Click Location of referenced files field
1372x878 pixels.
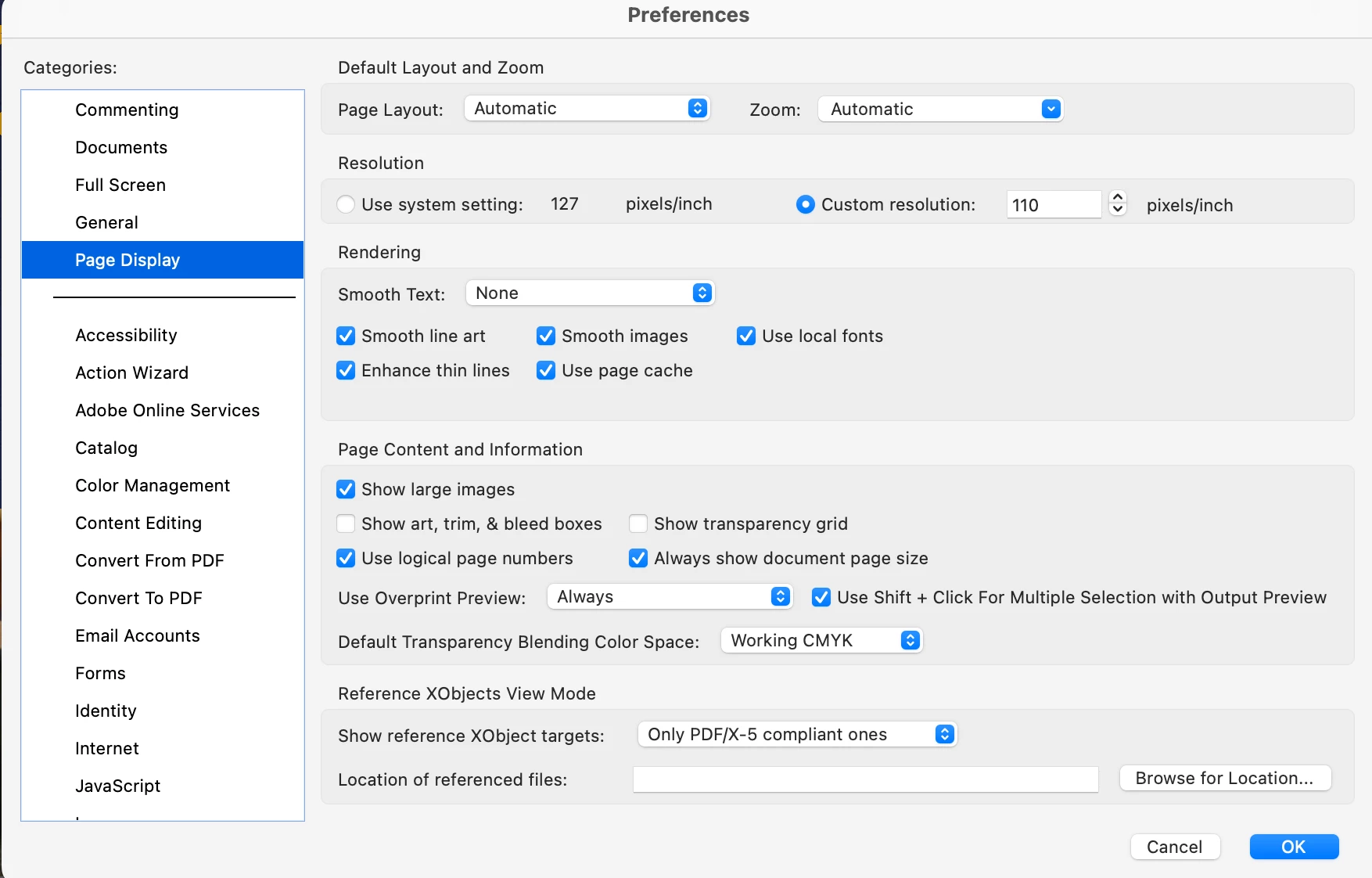(866, 779)
